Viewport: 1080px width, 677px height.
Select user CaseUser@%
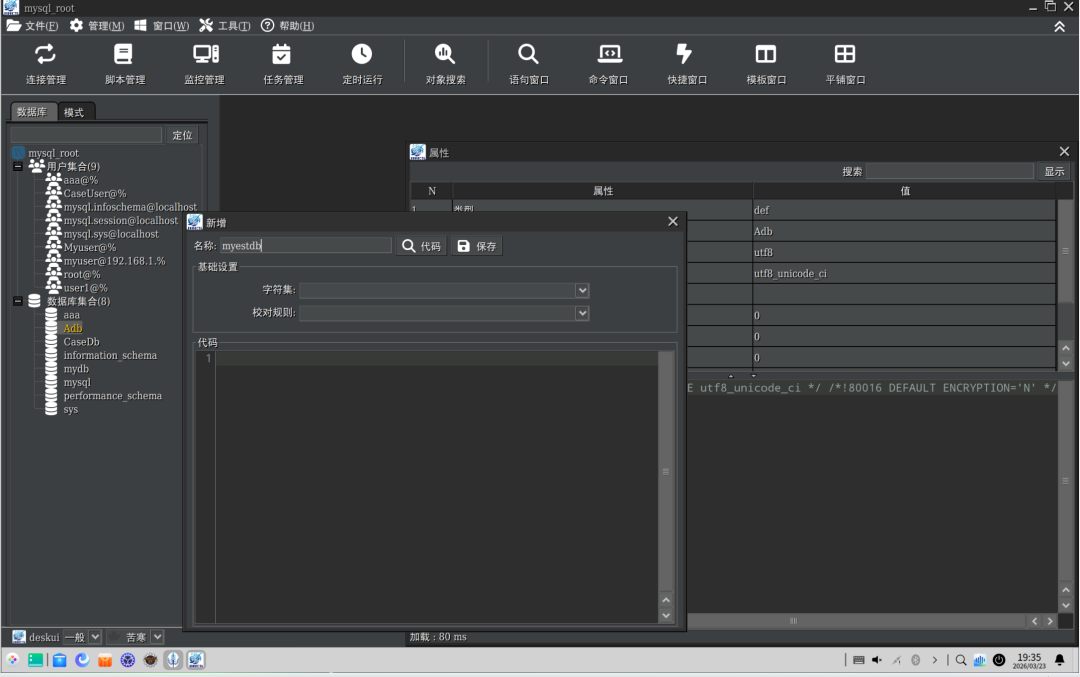(x=94, y=194)
